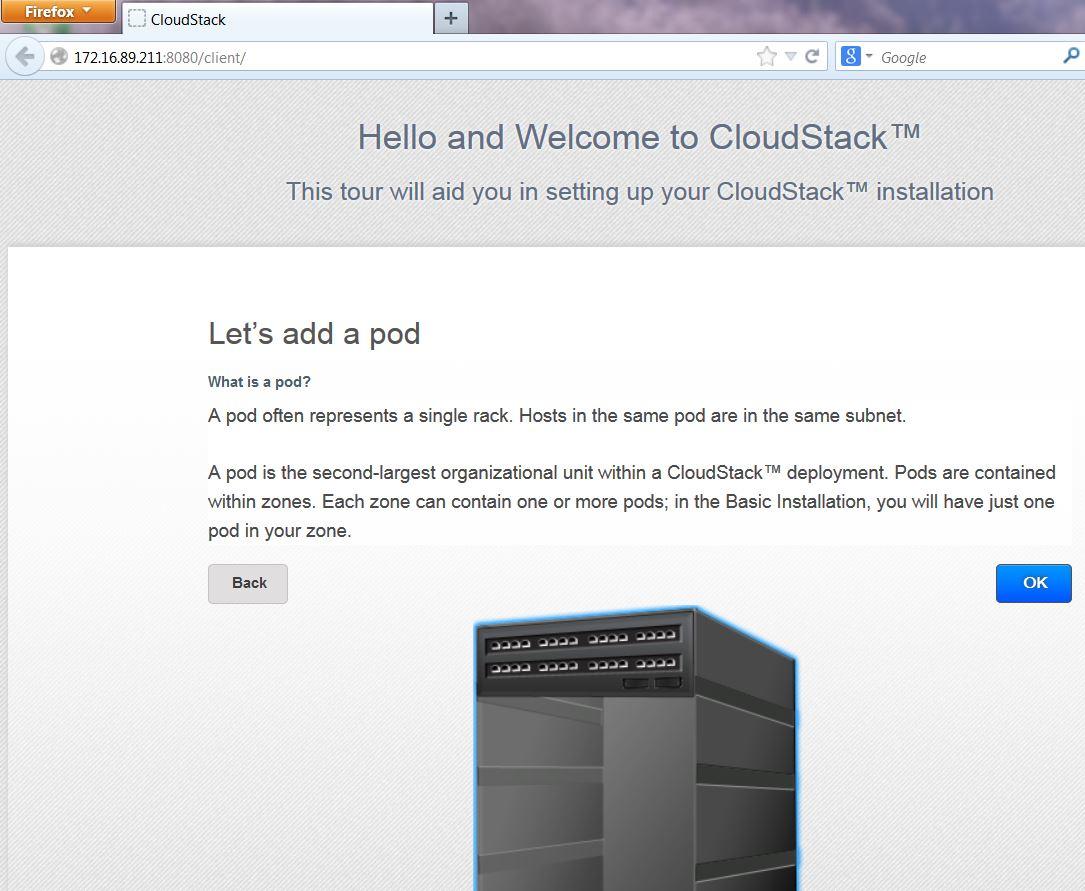This screenshot has width=1085, height=891.
Task: Click the pod server rack illustration
Action: [x=635, y=748]
